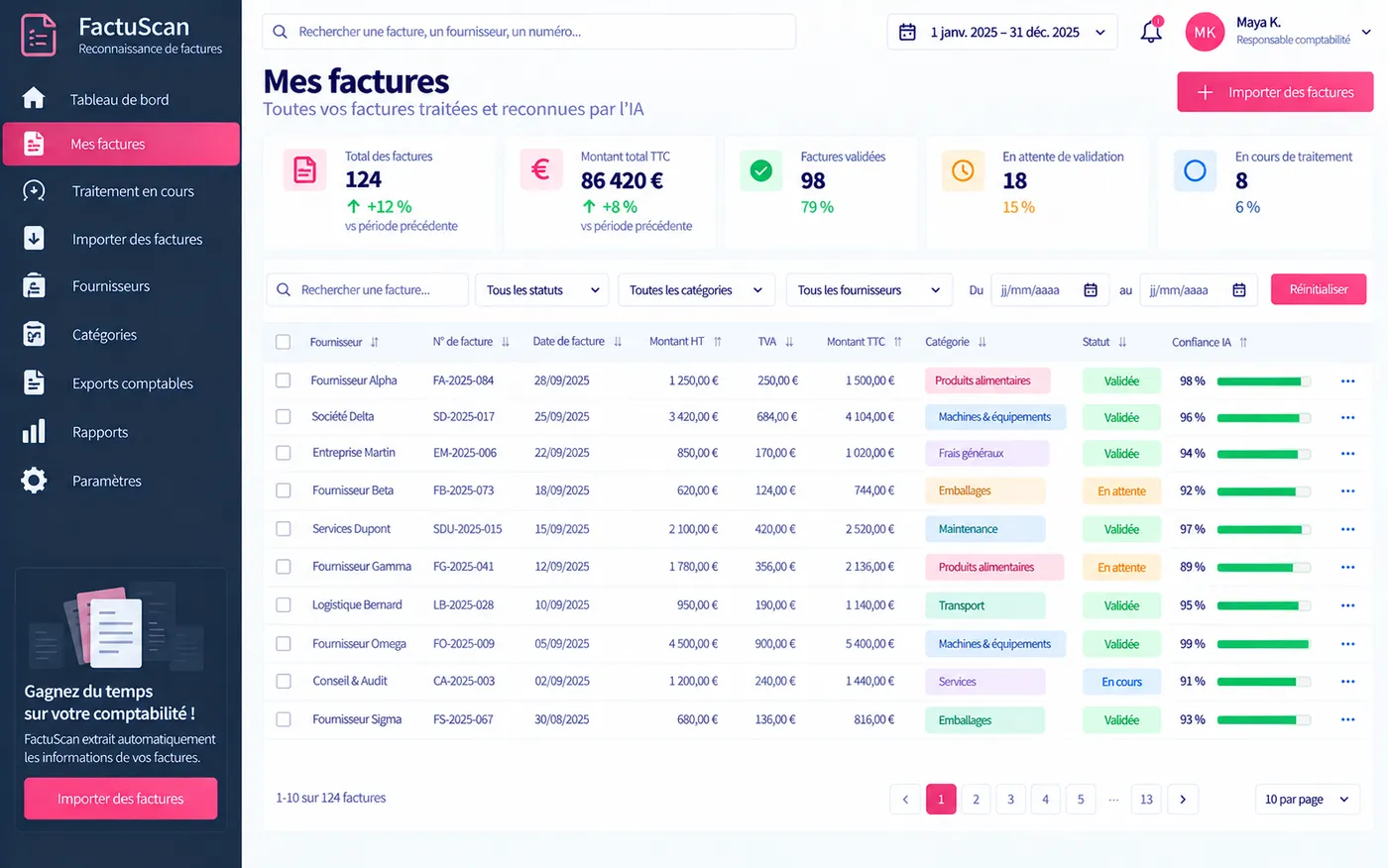Click the 98 % confidence bar for Fournisseur Alpha
The image size is (1388, 868).
1264,381
